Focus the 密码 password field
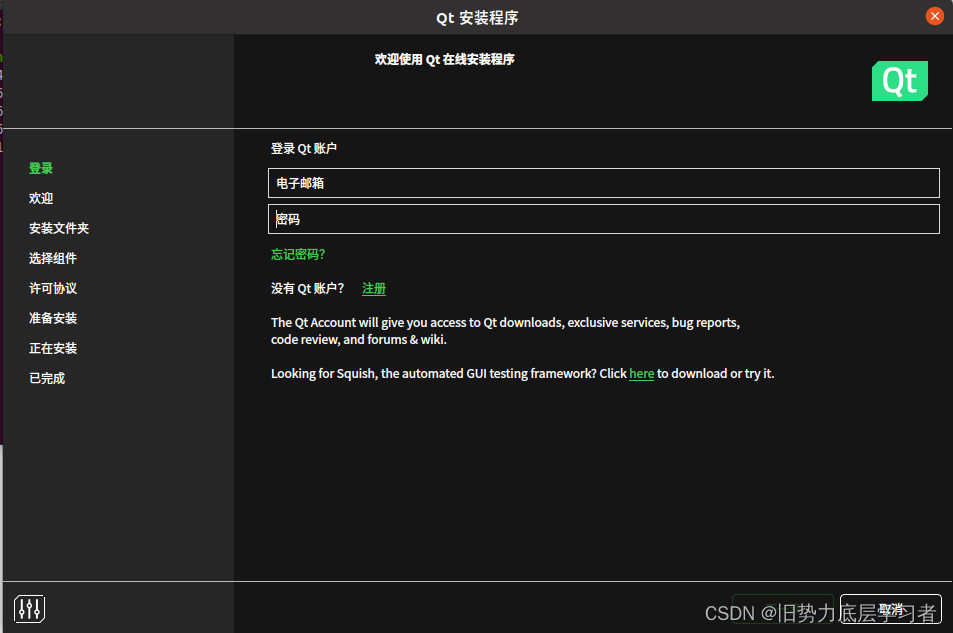 pos(604,219)
